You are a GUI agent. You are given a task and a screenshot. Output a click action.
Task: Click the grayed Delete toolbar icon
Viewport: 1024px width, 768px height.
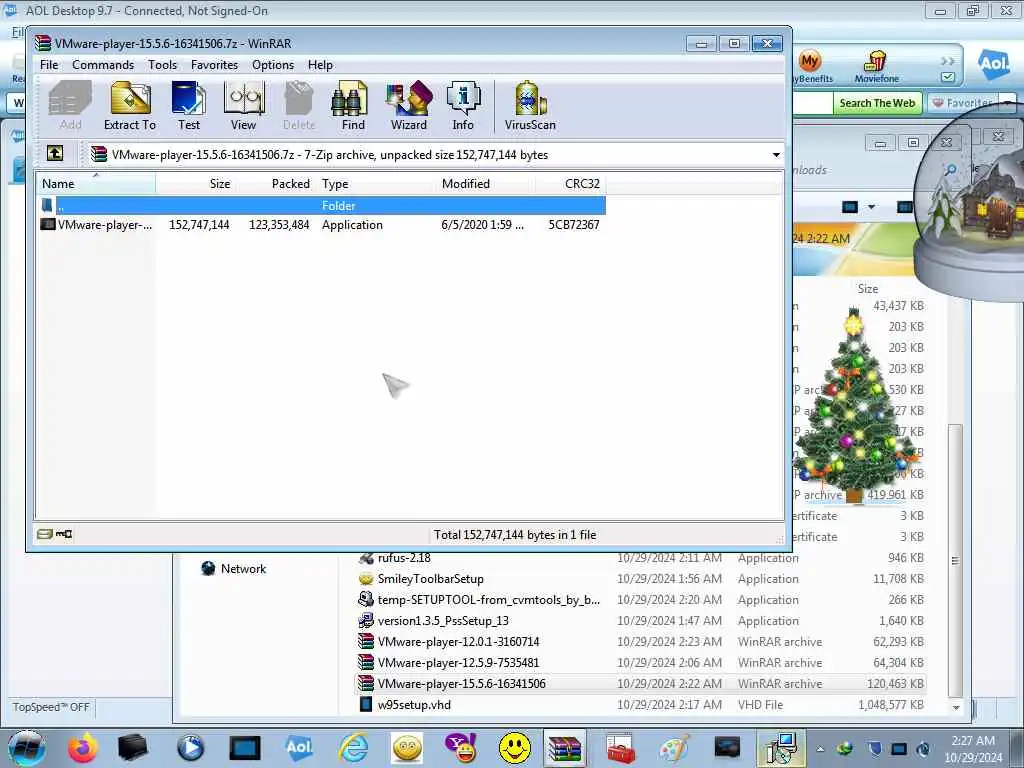coord(299,106)
